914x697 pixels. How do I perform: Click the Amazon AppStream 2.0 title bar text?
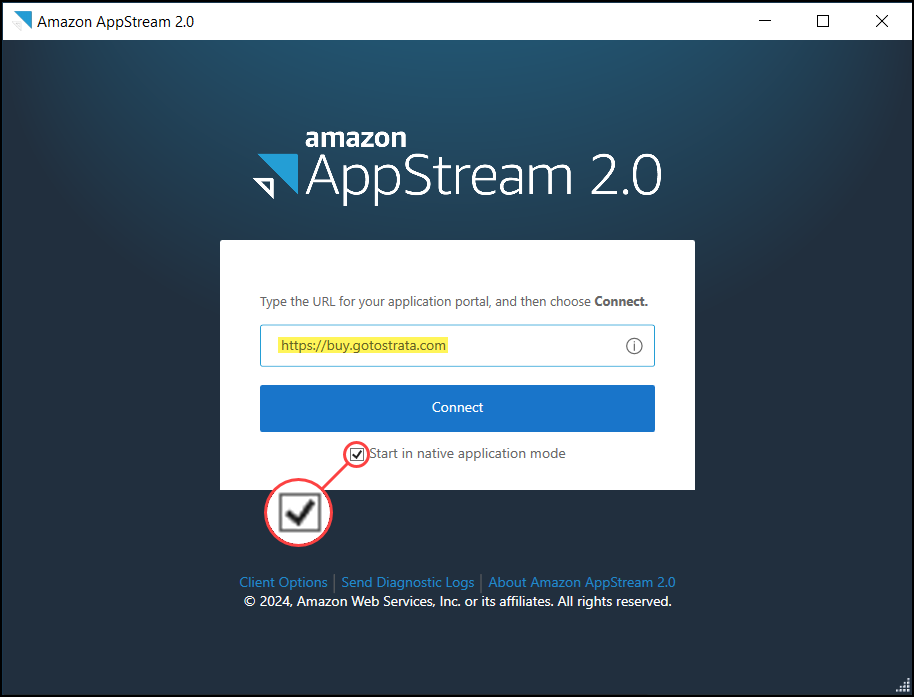(x=113, y=20)
